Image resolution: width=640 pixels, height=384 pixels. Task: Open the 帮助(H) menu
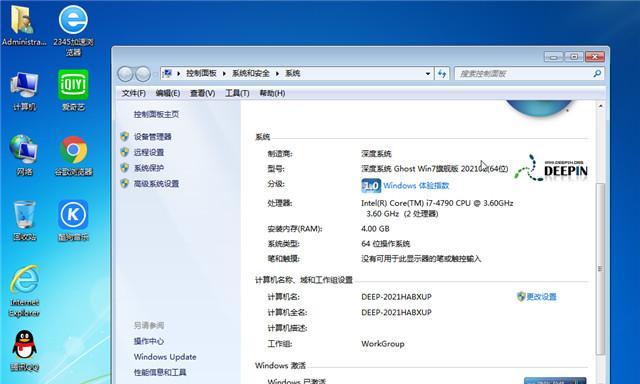click(272, 93)
